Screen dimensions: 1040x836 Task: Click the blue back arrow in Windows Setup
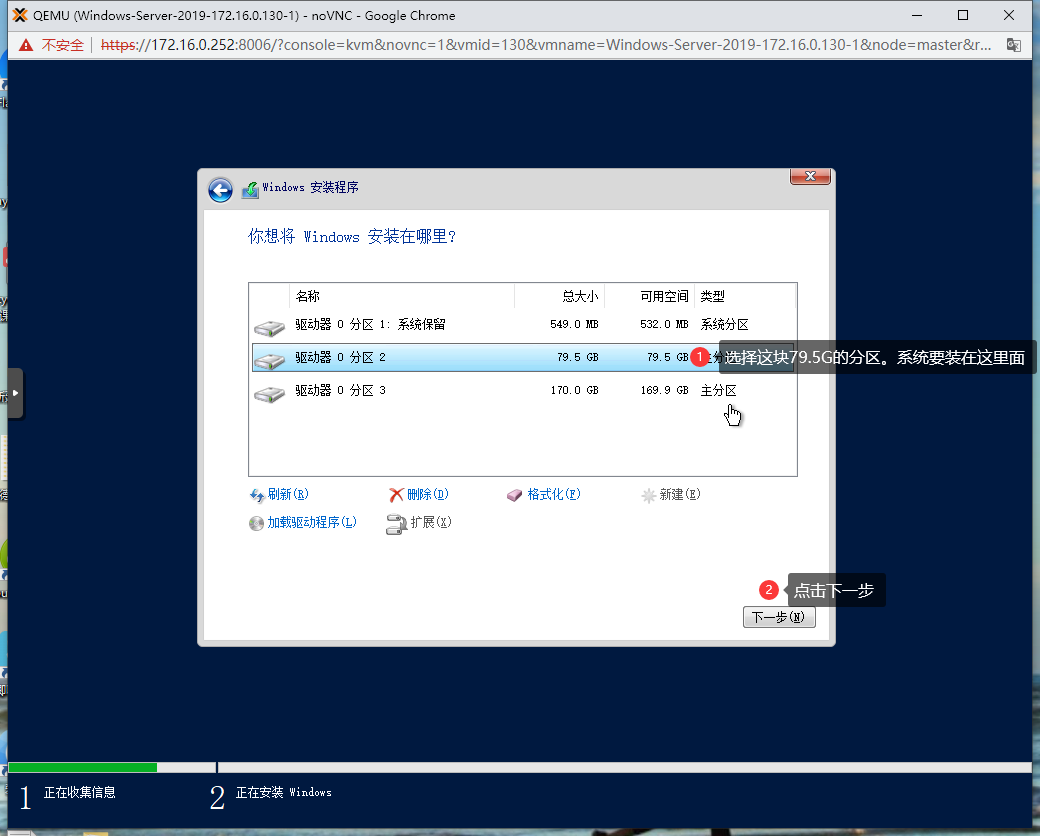pyautogui.click(x=220, y=190)
